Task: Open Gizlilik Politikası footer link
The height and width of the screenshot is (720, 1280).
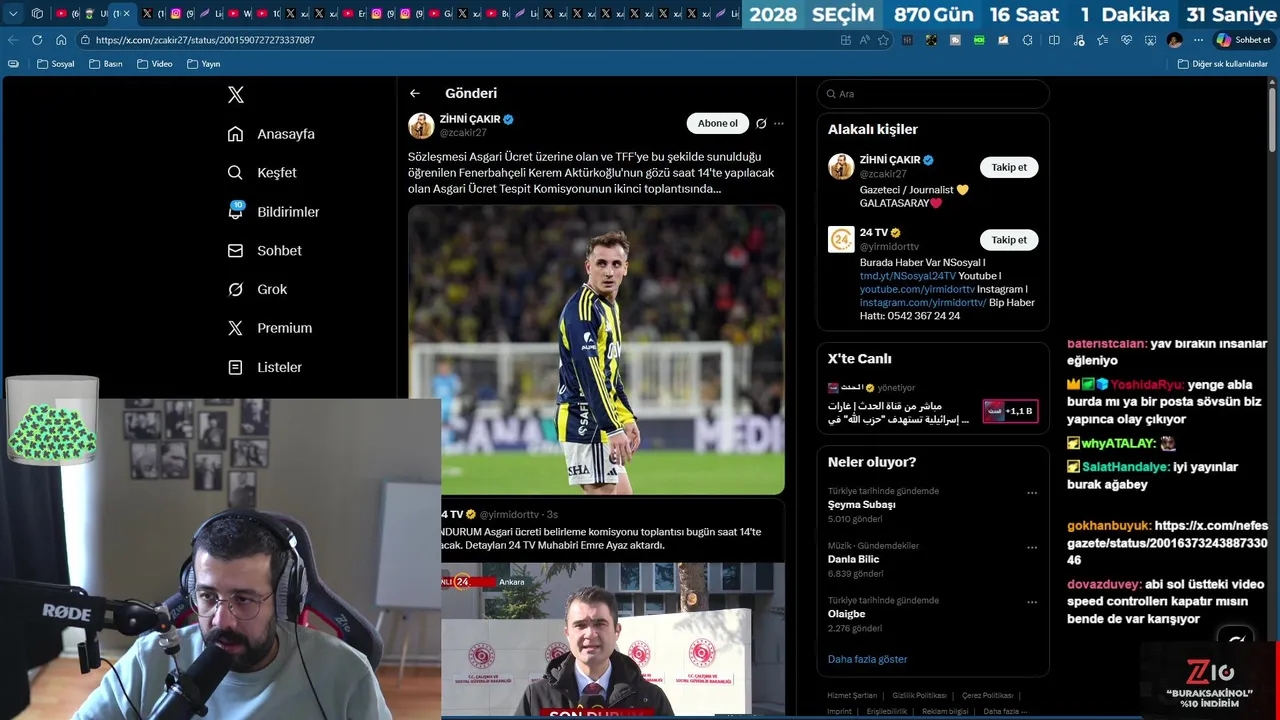Action: point(919,695)
